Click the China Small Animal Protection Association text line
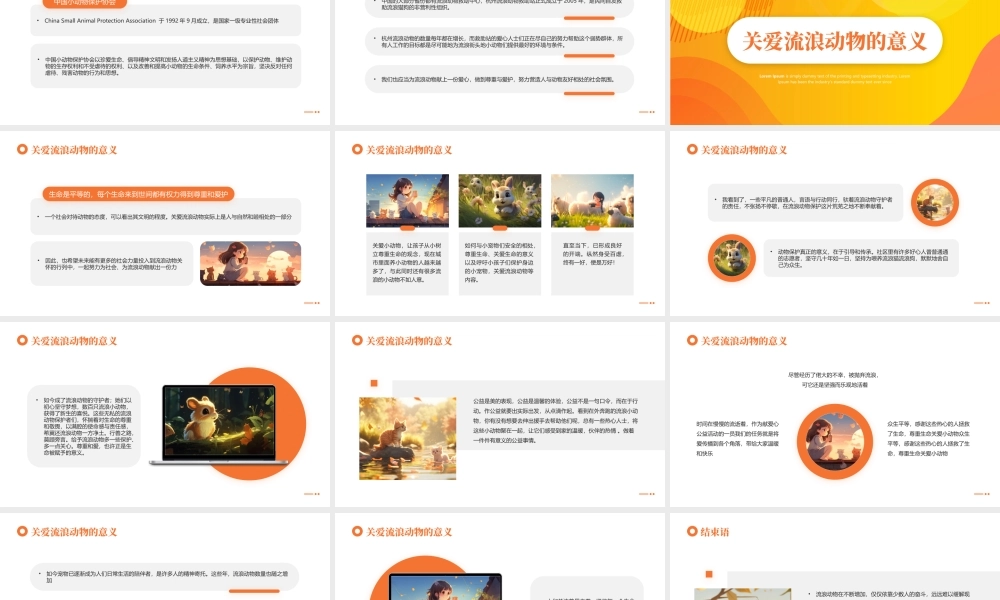Image resolution: width=1000 pixels, height=600 pixels. click(161, 20)
